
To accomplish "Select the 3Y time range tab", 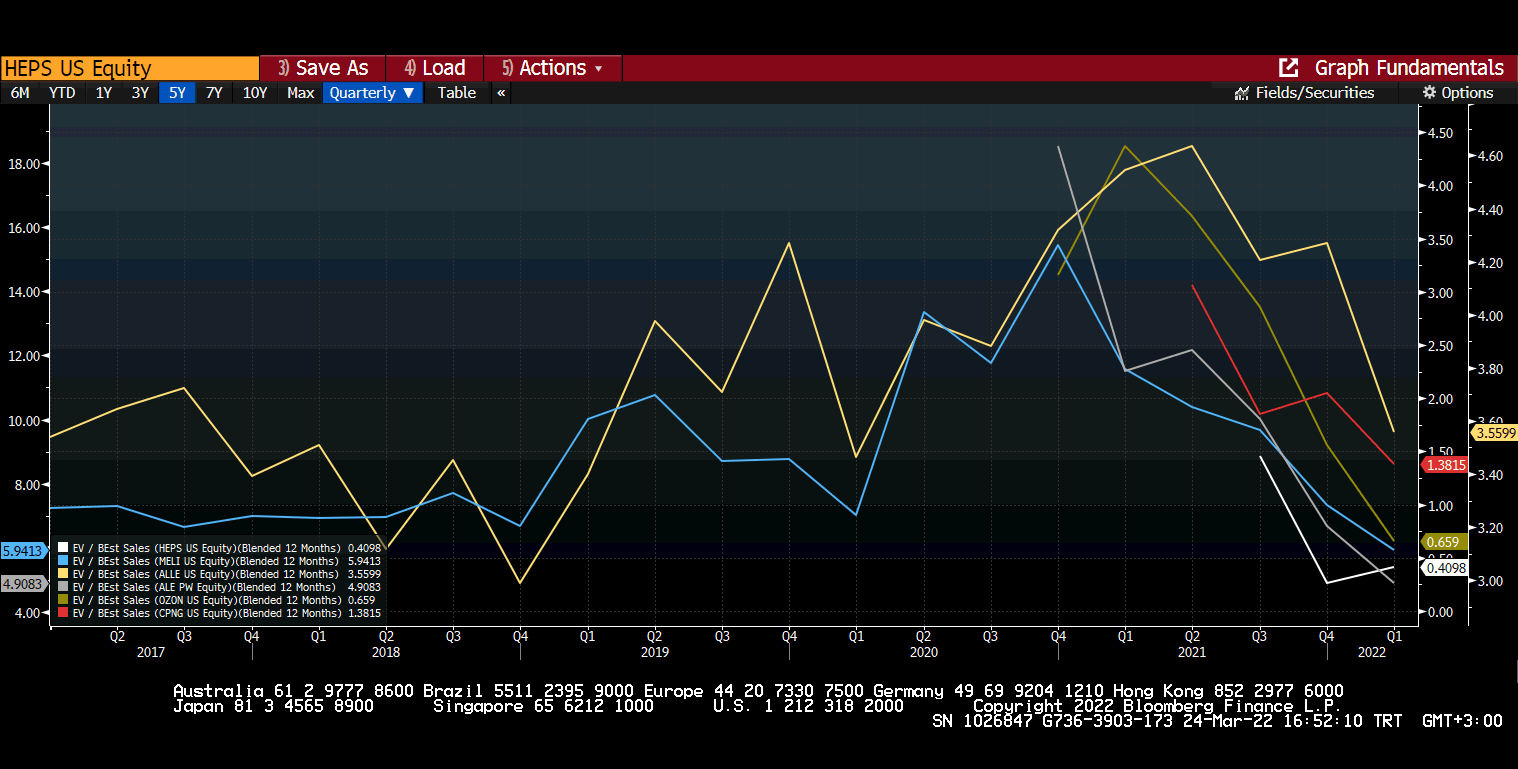I will pyautogui.click(x=140, y=93).
